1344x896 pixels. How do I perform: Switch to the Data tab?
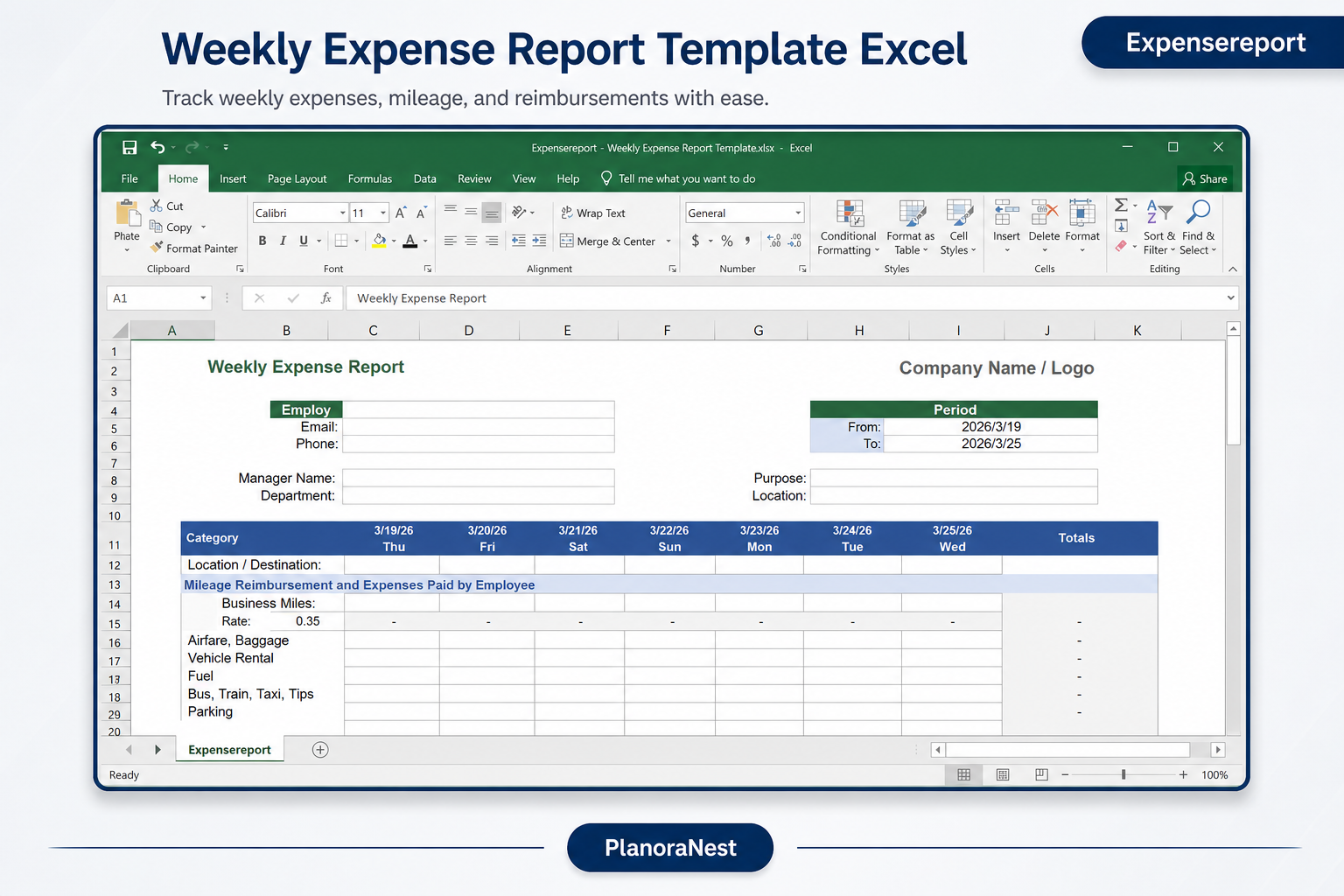pos(425,178)
